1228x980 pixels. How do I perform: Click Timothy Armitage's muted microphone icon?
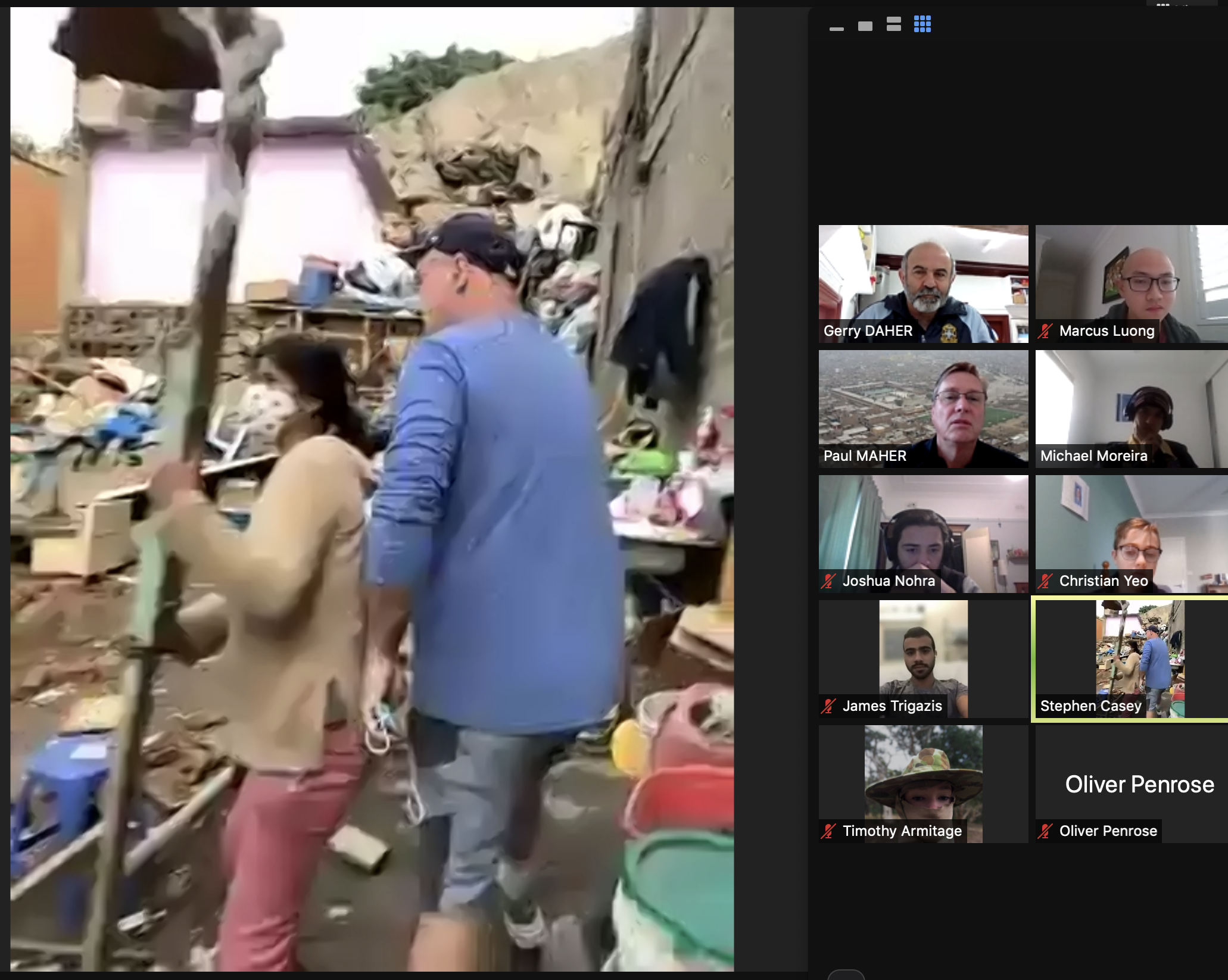click(828, 831)
